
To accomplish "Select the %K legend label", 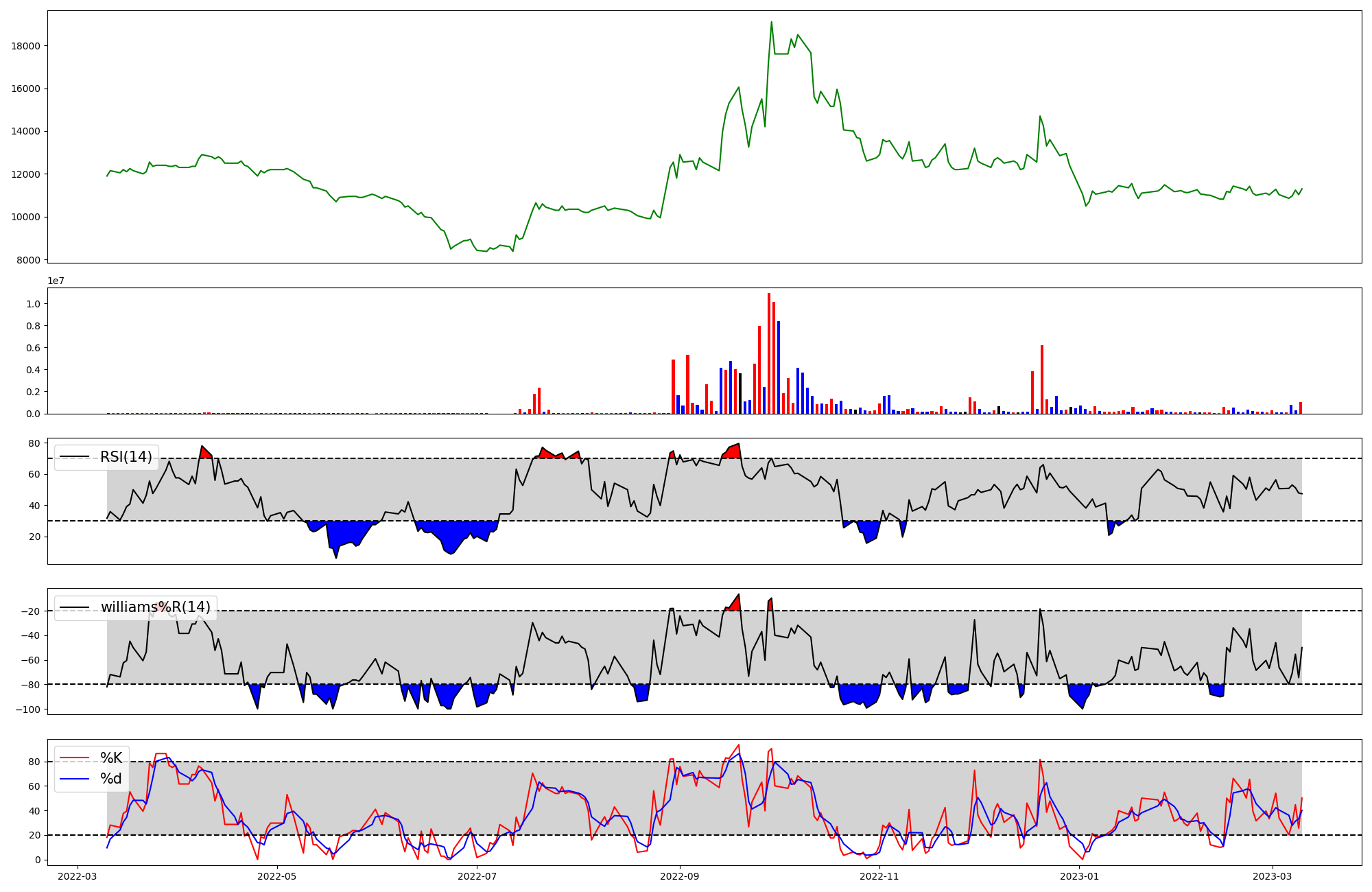I will [x=111, y=758].
